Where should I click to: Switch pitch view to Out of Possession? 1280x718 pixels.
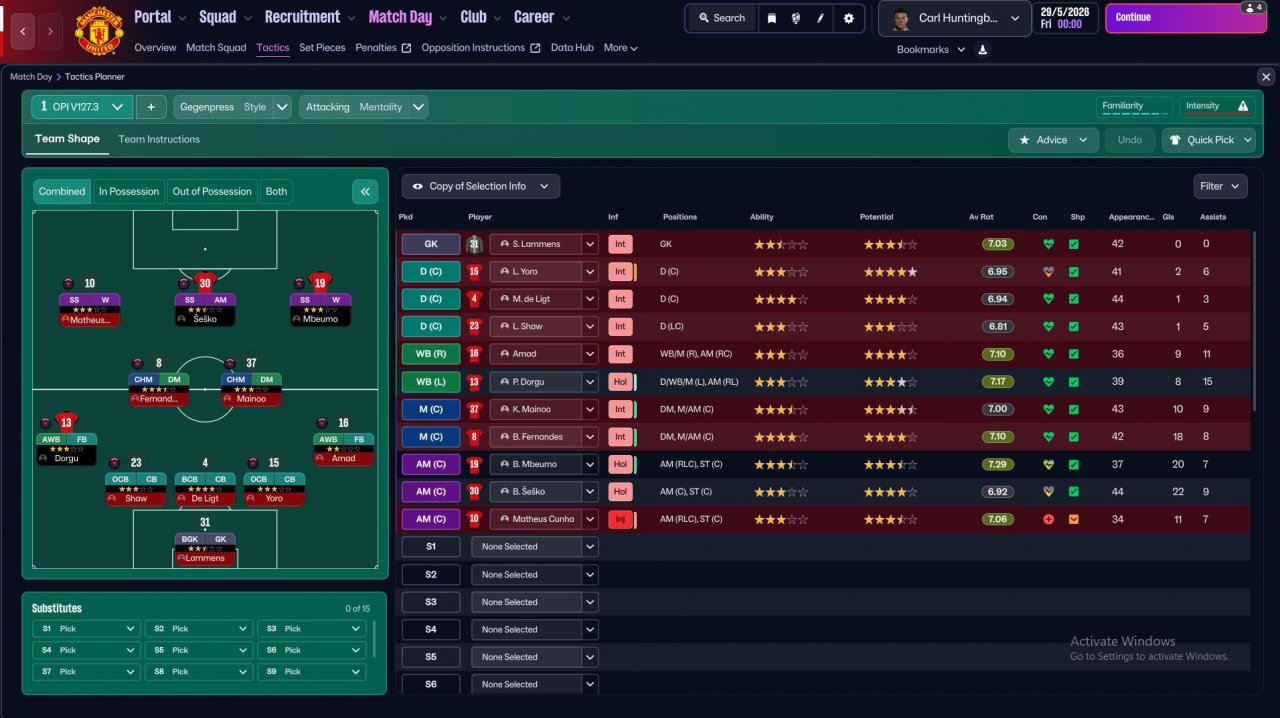coord(212,191)
